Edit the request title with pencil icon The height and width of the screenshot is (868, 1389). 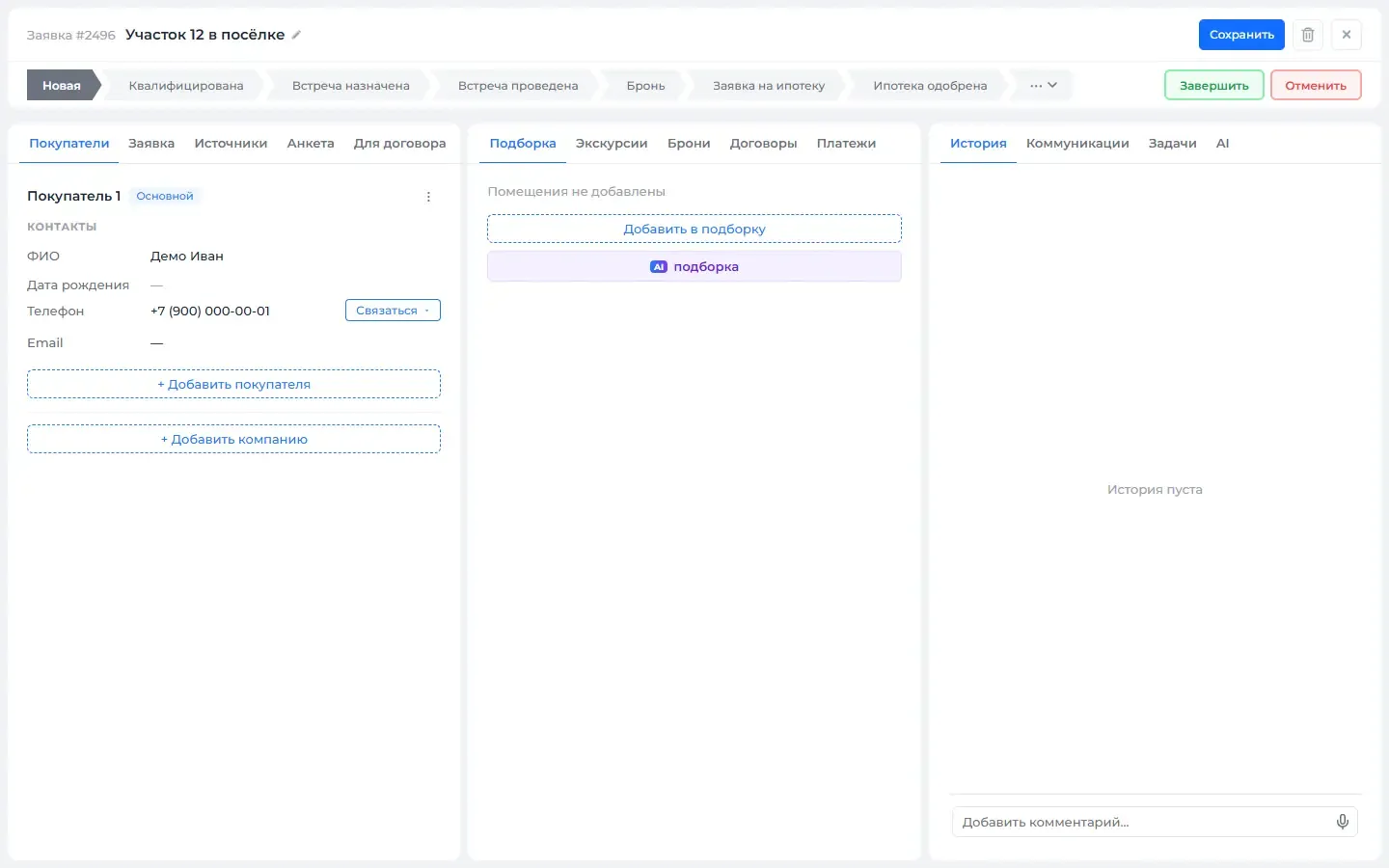pyautogui.click(x=297, y=35)
